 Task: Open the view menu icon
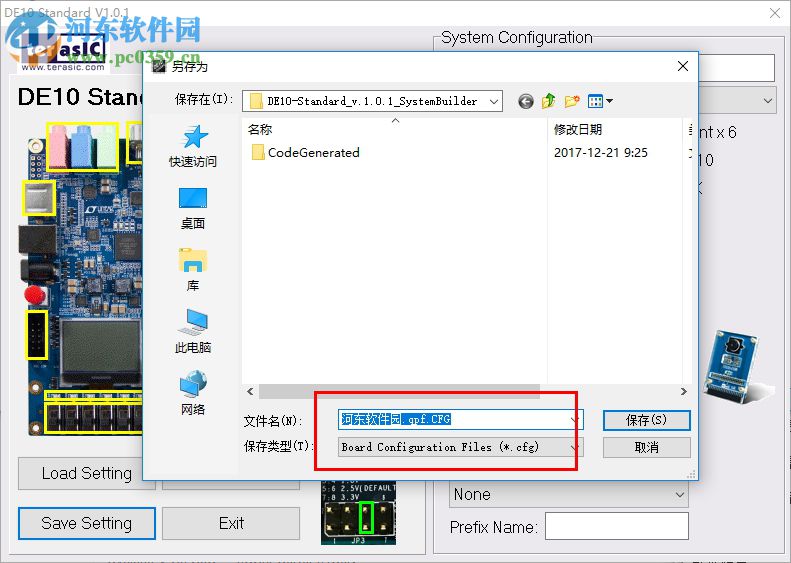click(600, 101)
